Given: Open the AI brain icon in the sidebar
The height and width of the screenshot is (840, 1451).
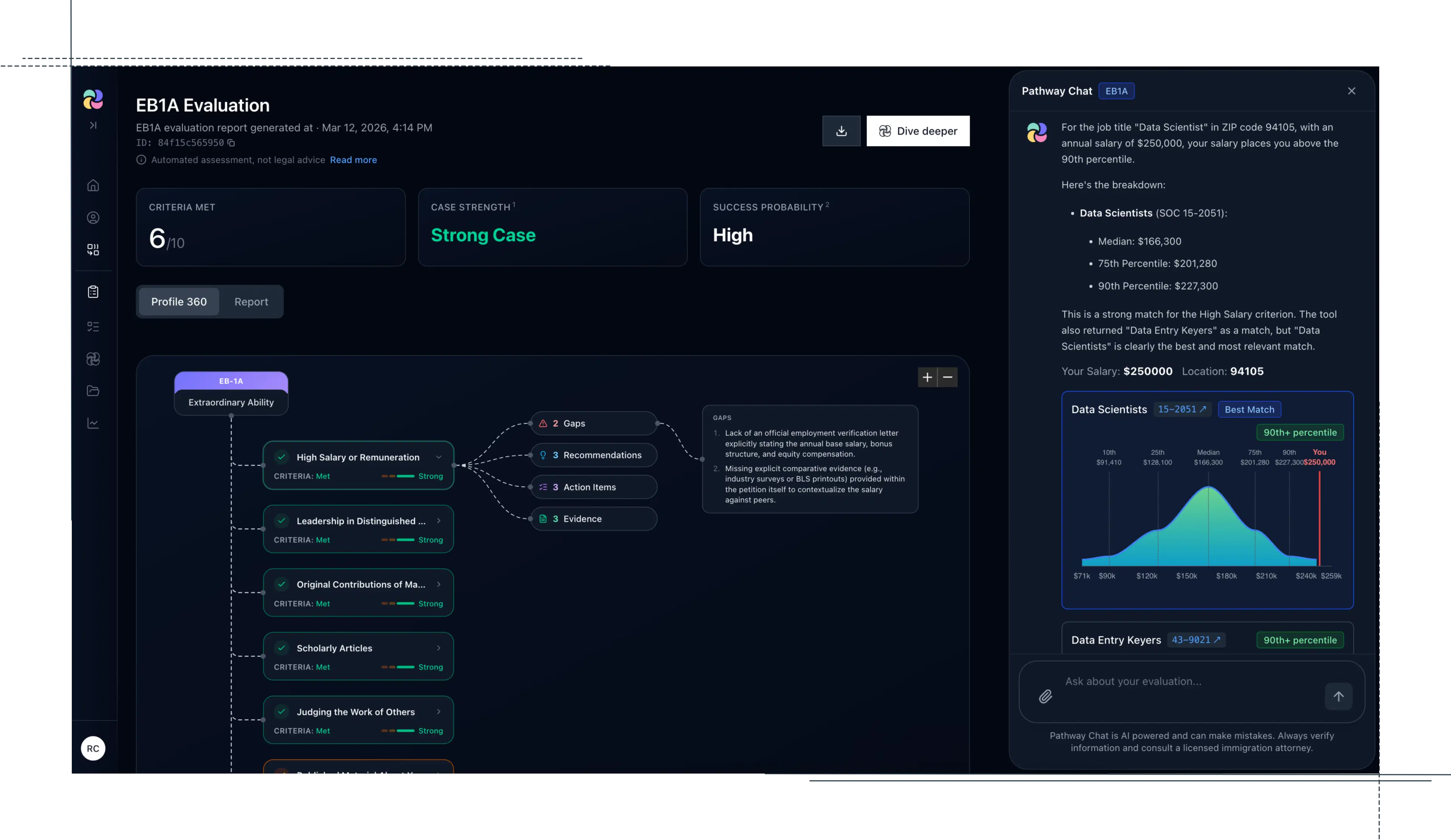Looking at the screenshot, I should coord(93,359).
